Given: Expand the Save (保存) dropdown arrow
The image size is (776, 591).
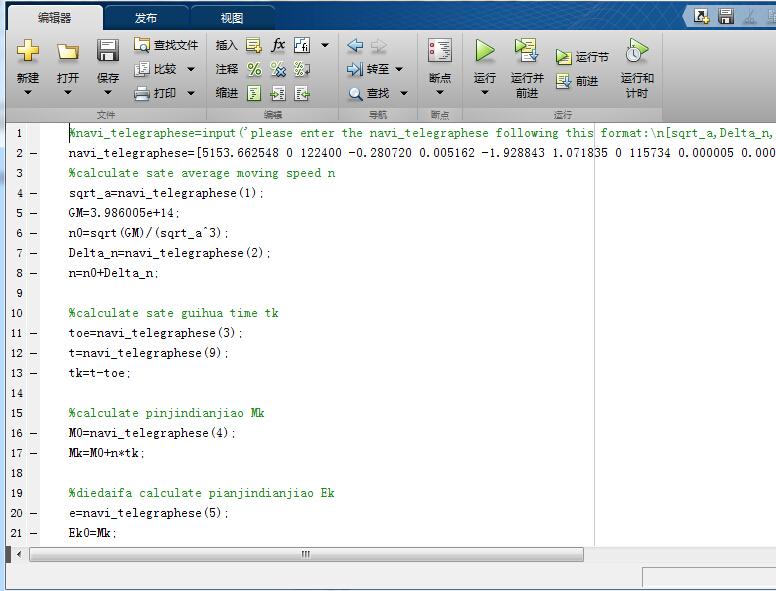Looking at the screenshot, I should (108, 93).
